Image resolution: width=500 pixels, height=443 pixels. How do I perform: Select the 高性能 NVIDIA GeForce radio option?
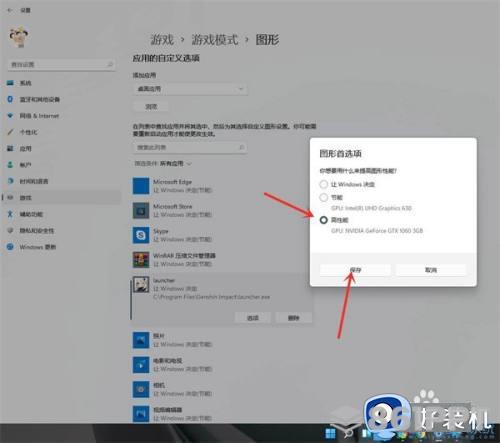[x=324, y=220]
